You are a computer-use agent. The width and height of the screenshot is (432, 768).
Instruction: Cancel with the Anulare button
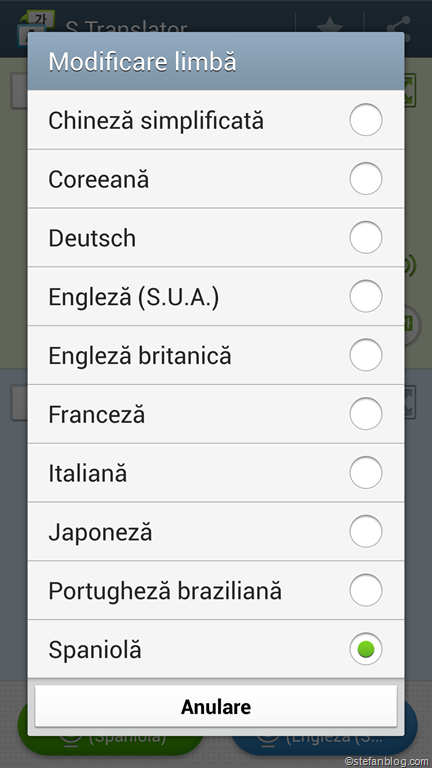(x=216, y=706)
